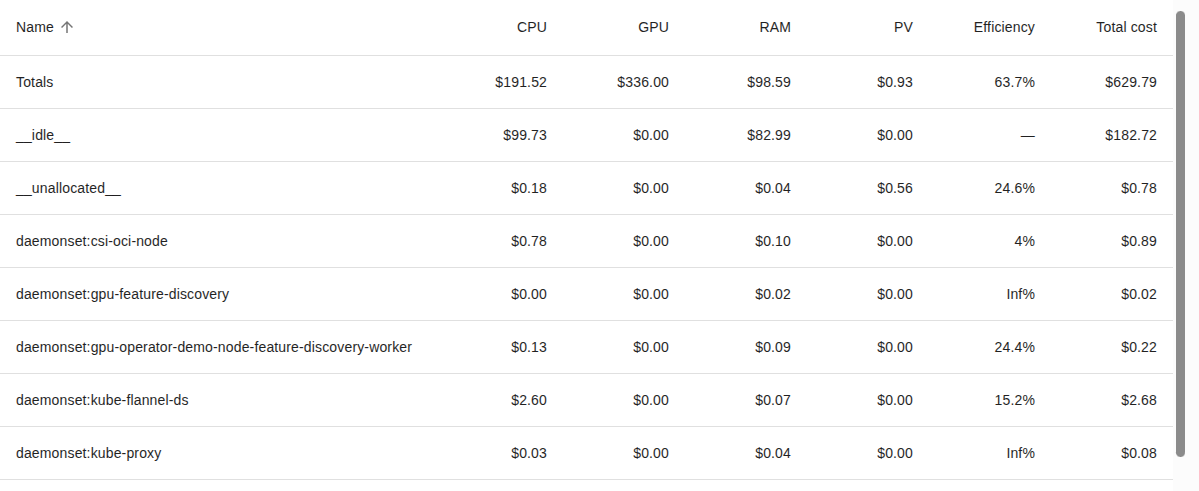
Task: Click the sort arrow next to Name
Action: (67, 28)
